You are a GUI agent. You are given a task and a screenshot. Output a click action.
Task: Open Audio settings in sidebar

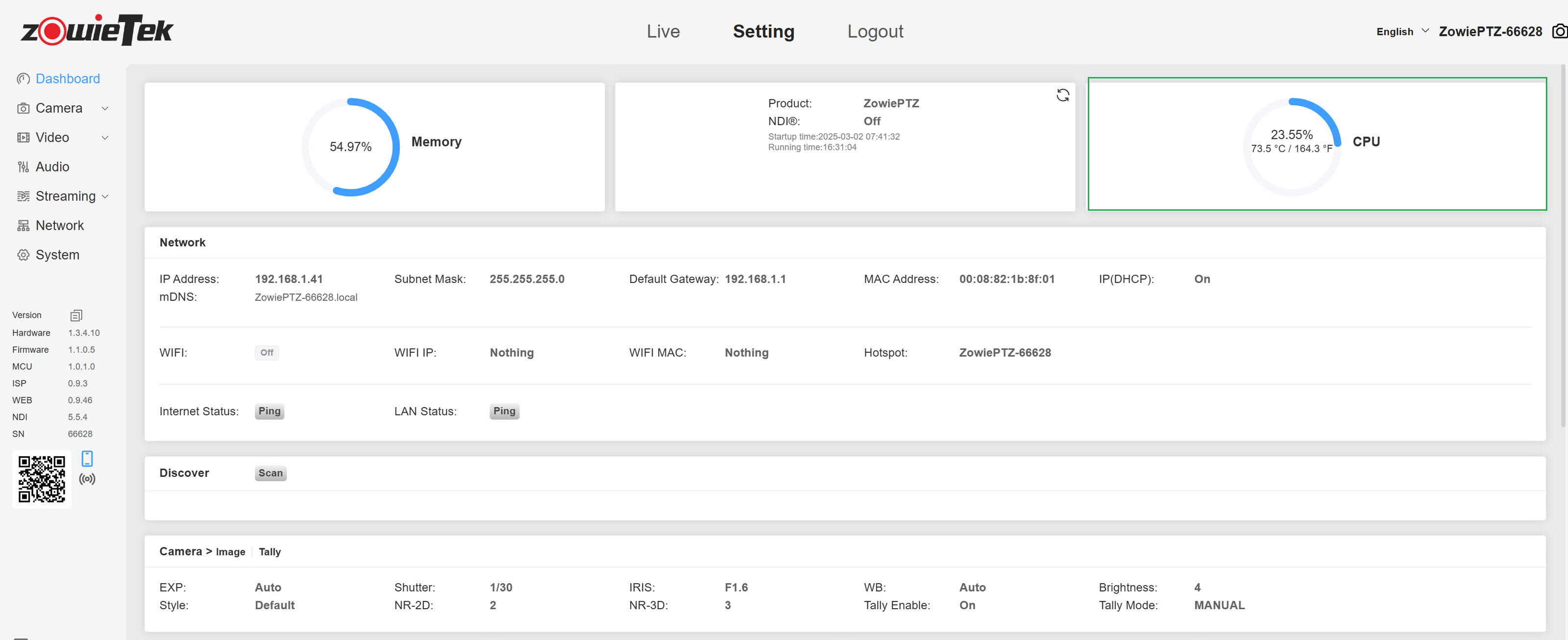(52, 167)
